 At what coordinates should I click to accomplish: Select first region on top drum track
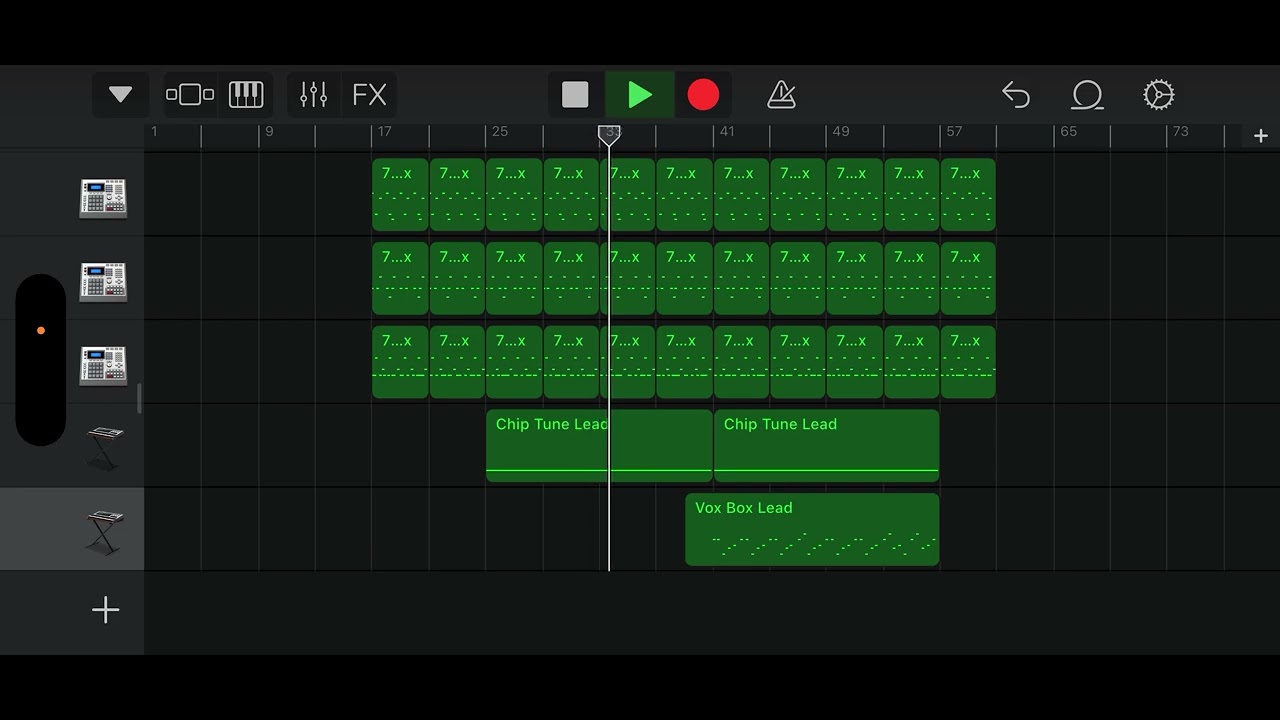400,195
